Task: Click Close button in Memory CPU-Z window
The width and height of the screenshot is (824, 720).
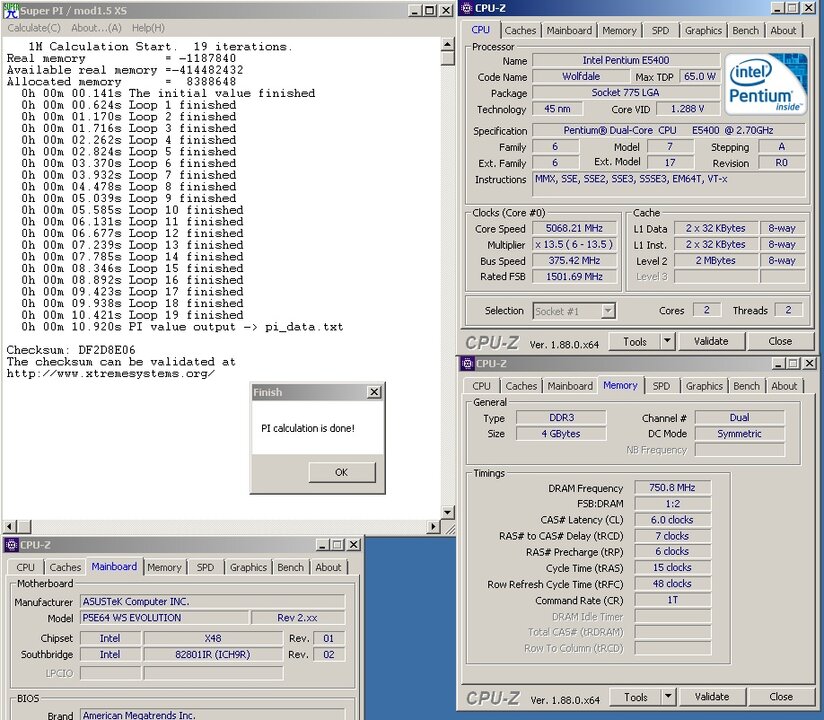Action: pyautogui.click(x=781, y=697)
